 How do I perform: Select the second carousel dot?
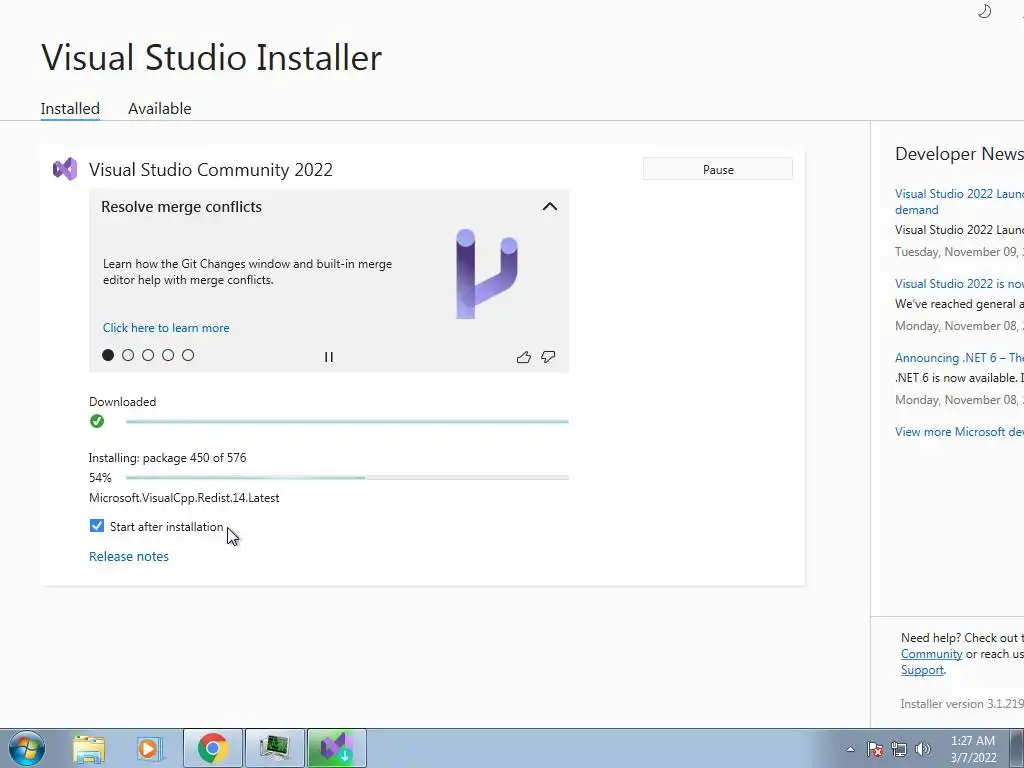point(128,355)
